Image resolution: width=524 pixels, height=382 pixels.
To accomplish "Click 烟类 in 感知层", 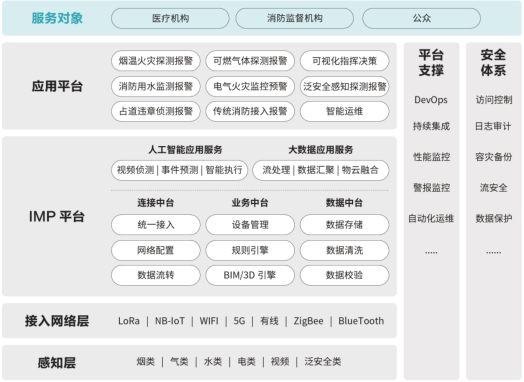I will point(146,361).
